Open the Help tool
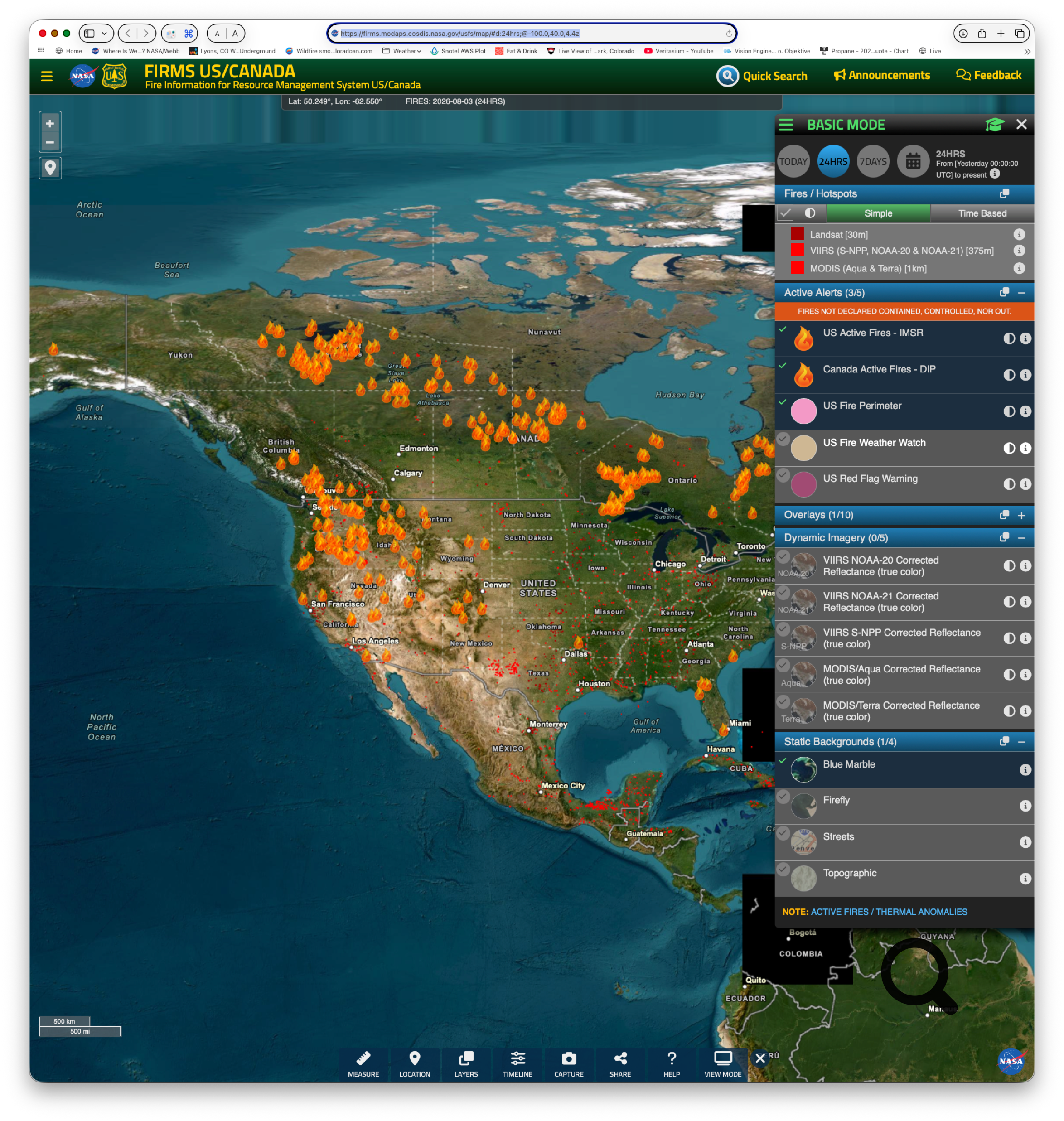The height and width of the screenshot is (1121, 1064). coord(672,1064)
